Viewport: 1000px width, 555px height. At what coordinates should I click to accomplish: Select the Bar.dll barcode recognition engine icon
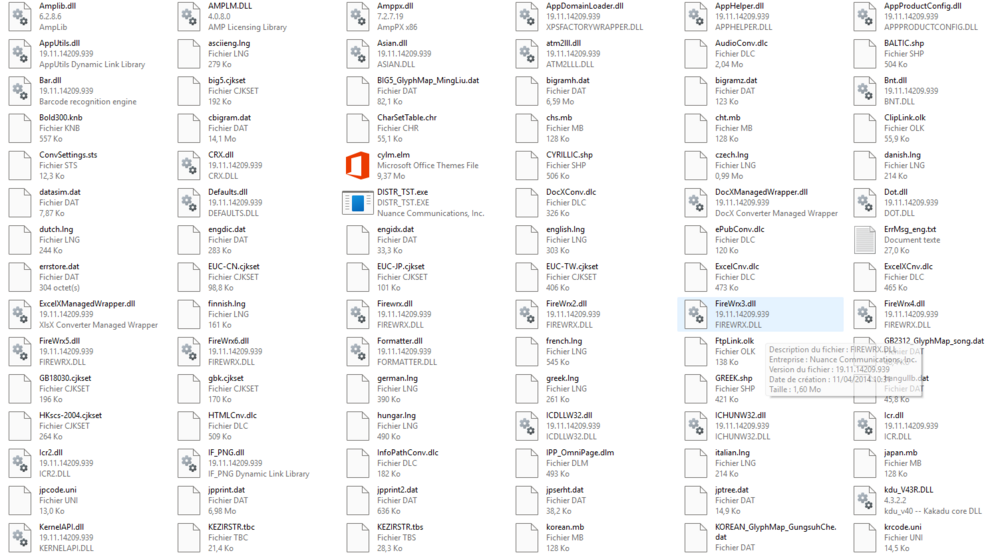pos(20,91)
